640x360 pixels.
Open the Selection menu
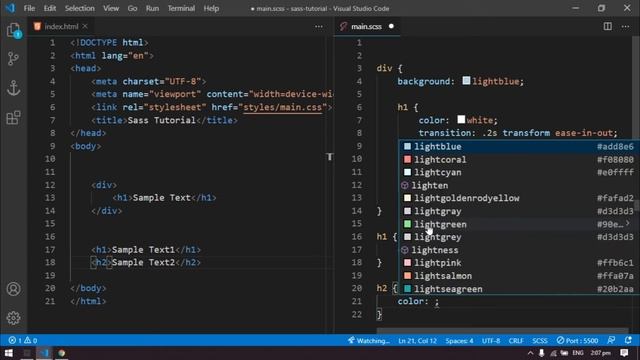click(x=80, y=8)
